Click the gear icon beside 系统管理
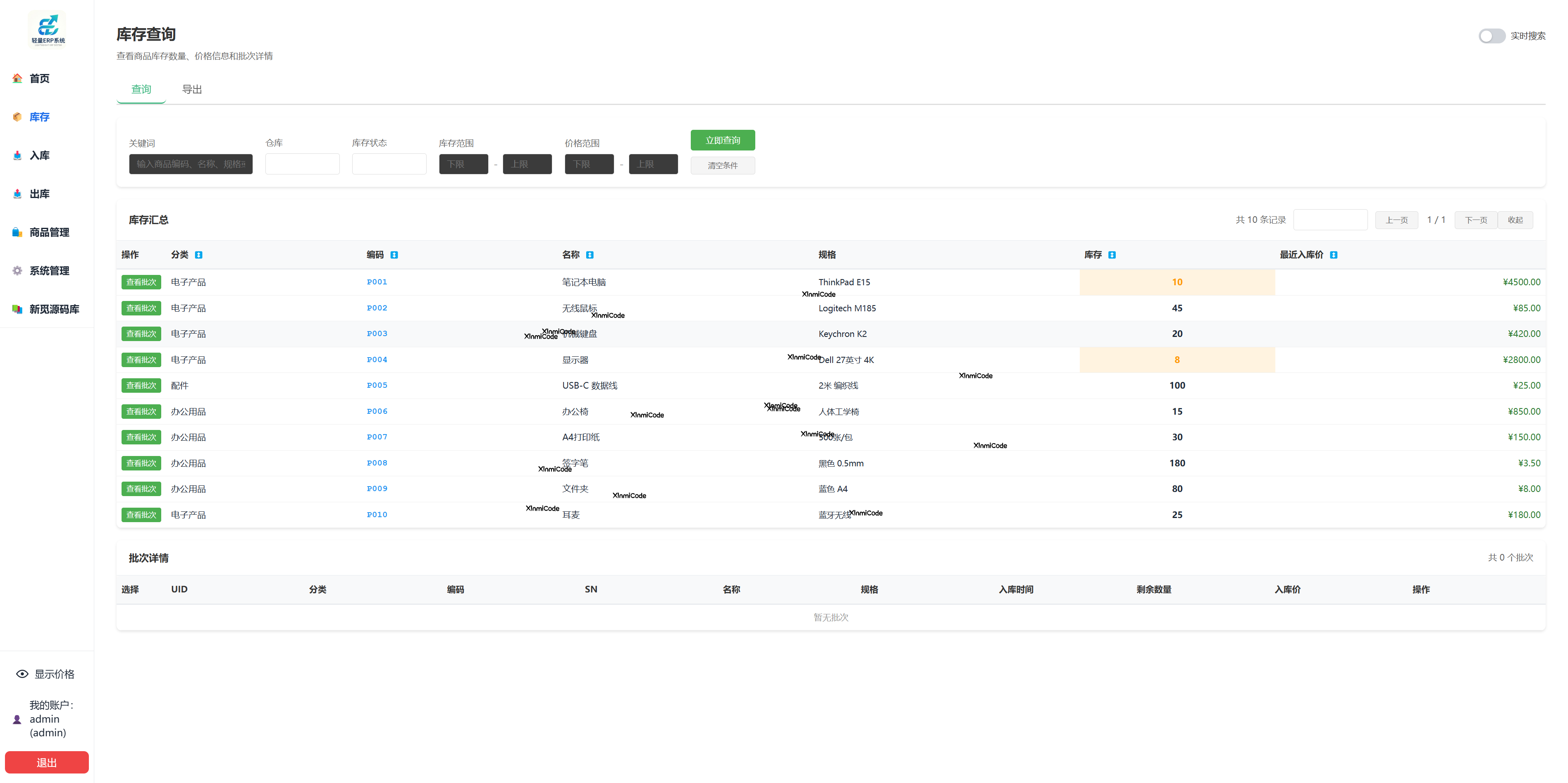Image resolution: width=1568 pixels, height=783 pixels. click(x=17, y=270)
